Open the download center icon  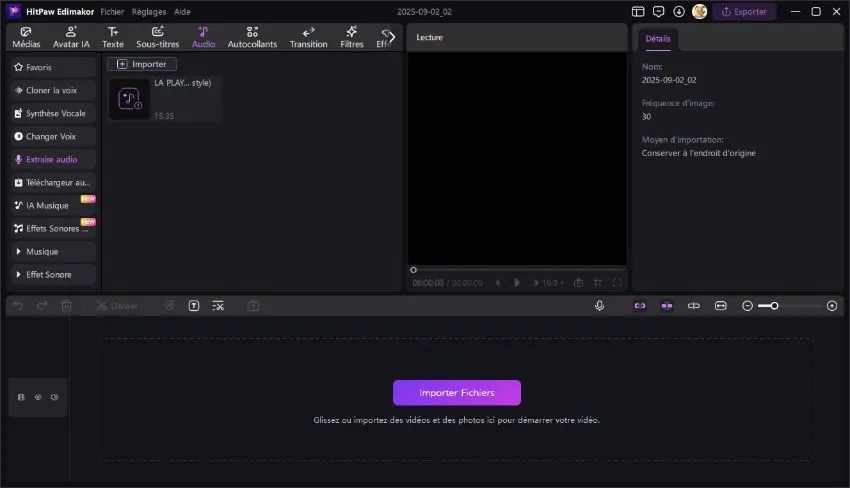(679, 11)
